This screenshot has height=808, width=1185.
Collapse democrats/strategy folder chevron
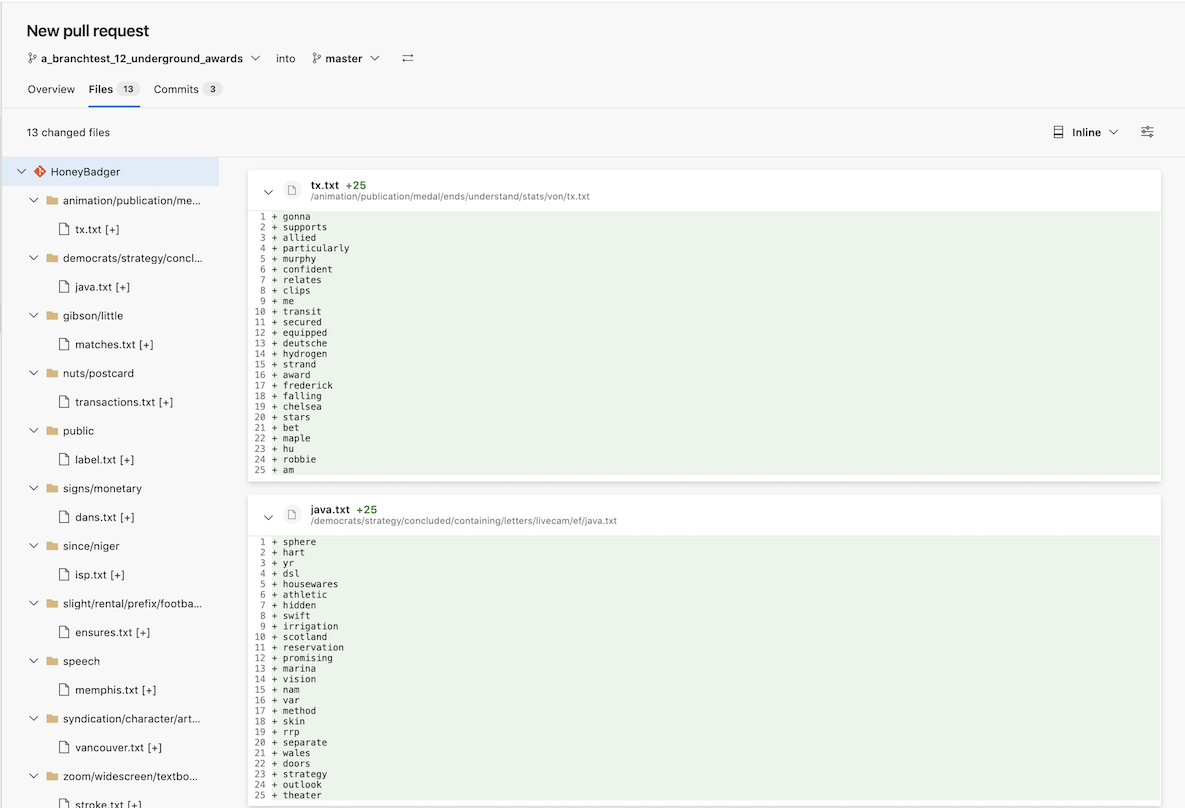pos(33,258)
